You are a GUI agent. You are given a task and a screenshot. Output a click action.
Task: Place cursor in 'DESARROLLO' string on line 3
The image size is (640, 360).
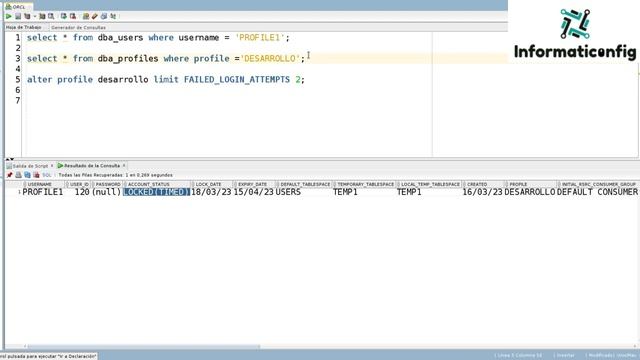click(x=270, y=58)
